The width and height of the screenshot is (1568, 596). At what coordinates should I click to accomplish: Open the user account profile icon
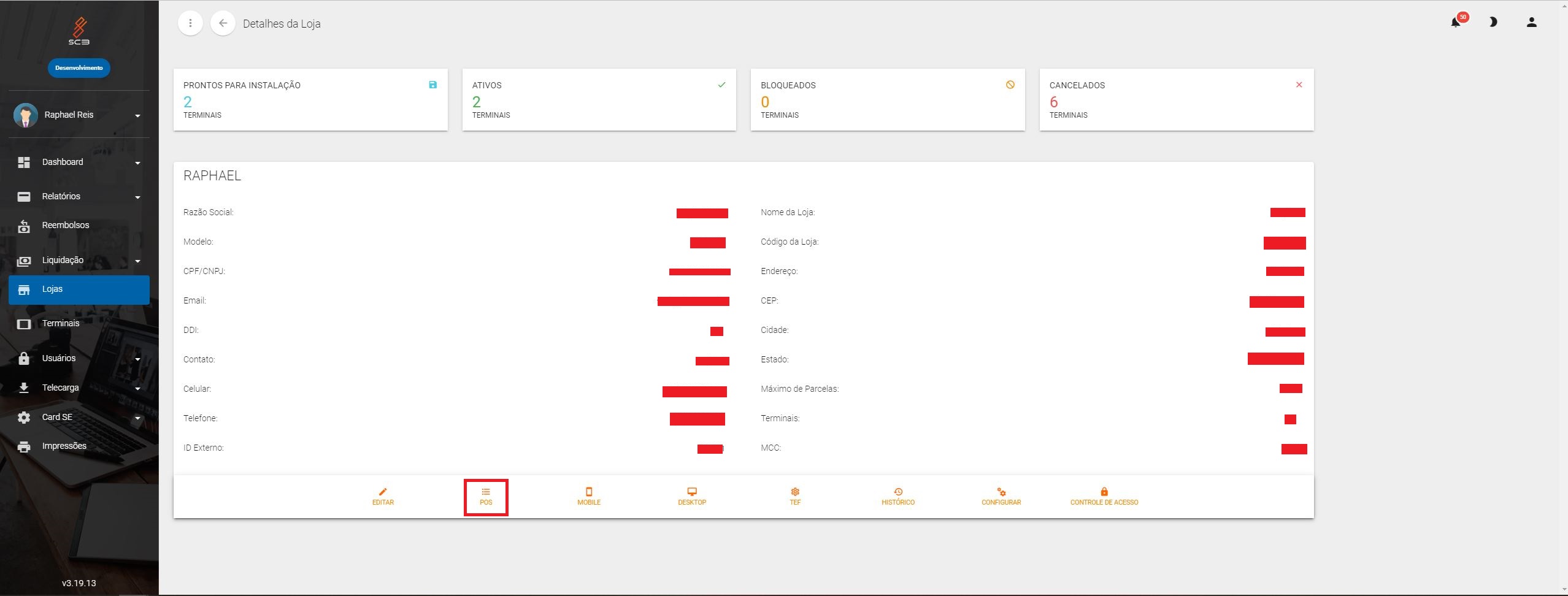(1531, 23)
